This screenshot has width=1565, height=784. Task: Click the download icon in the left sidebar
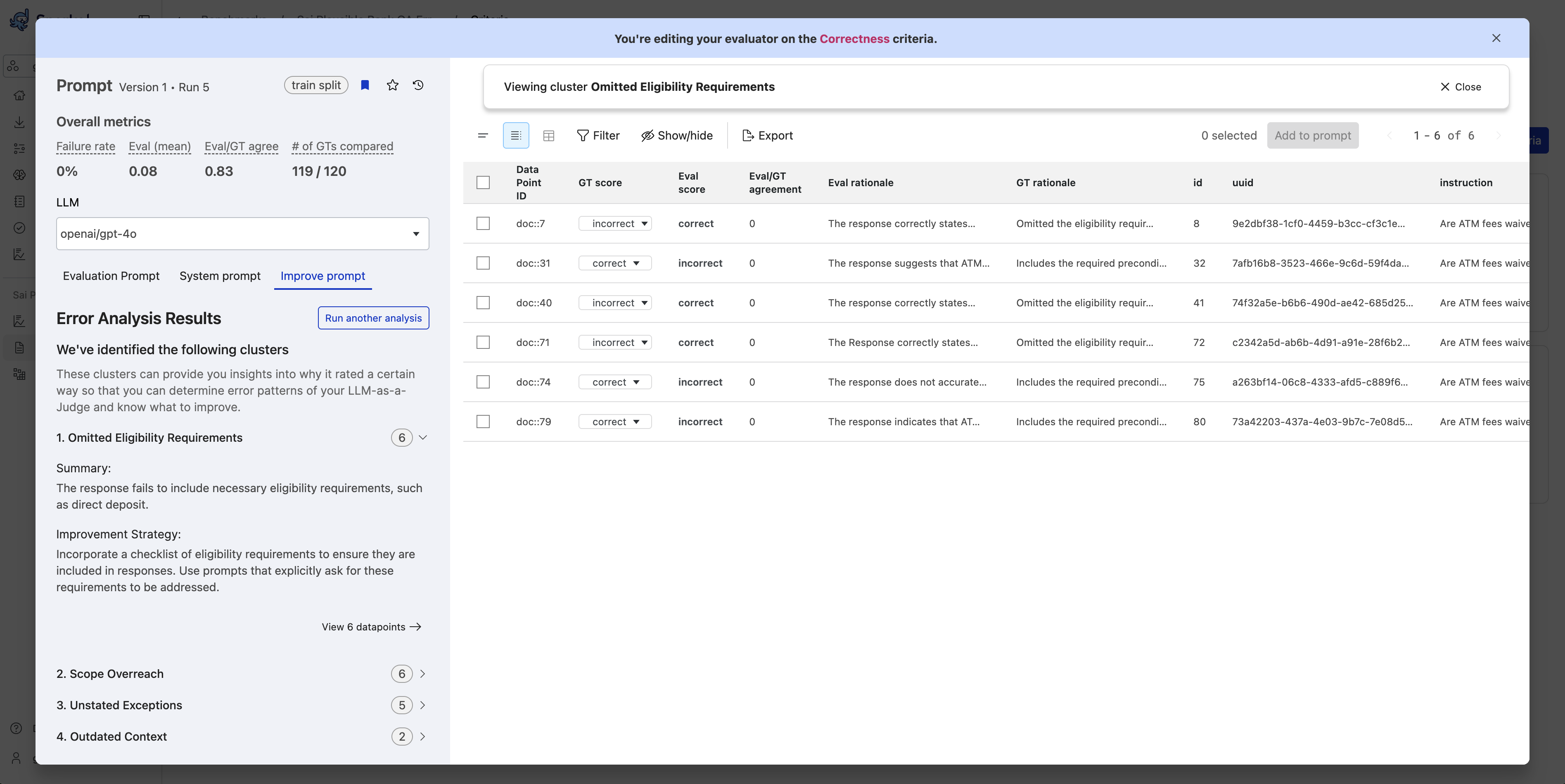[19, 122]
